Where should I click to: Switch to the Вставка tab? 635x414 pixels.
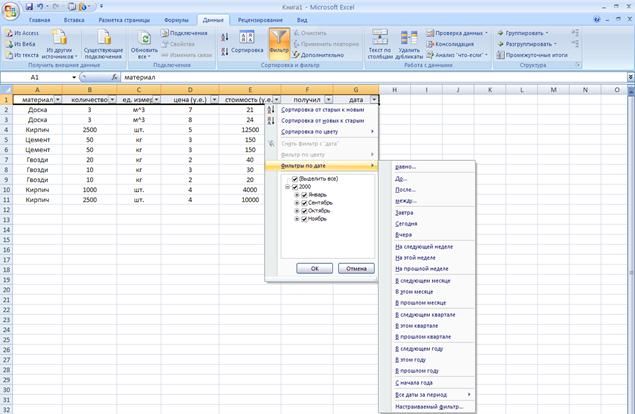[74, 20]
